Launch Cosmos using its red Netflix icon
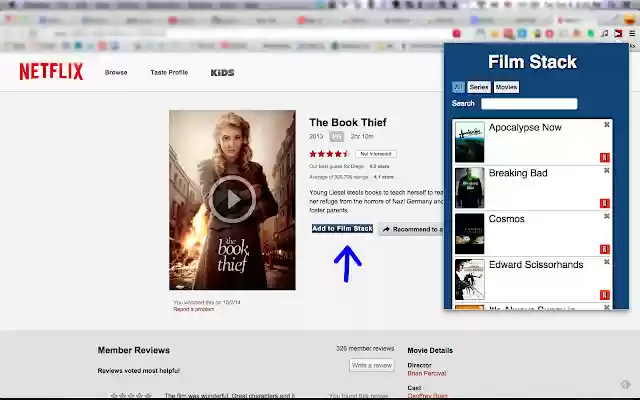Viewport: 640px width, 400px height. [x=604, y=249]
